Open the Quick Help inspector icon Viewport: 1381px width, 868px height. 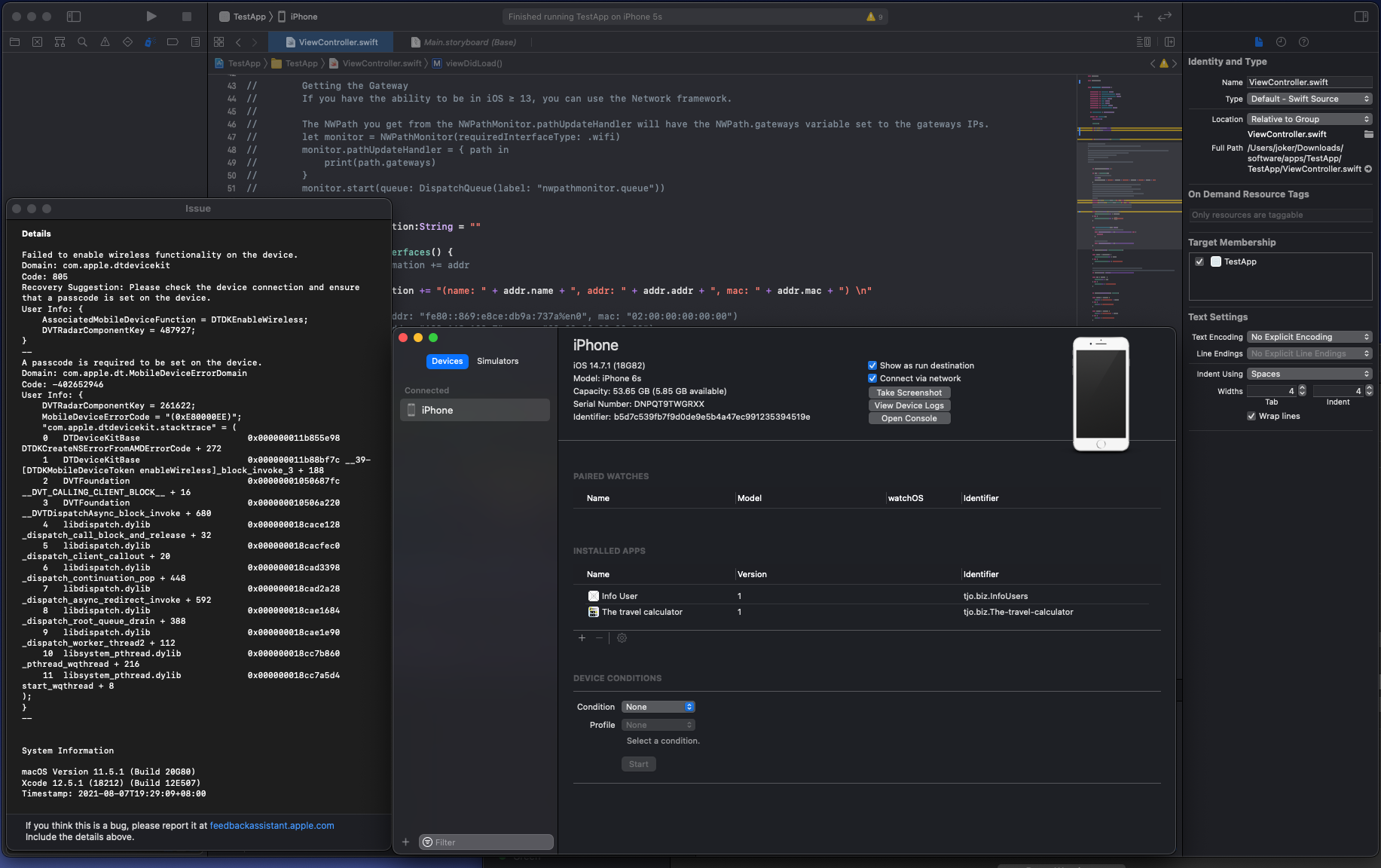(1303, 42)
